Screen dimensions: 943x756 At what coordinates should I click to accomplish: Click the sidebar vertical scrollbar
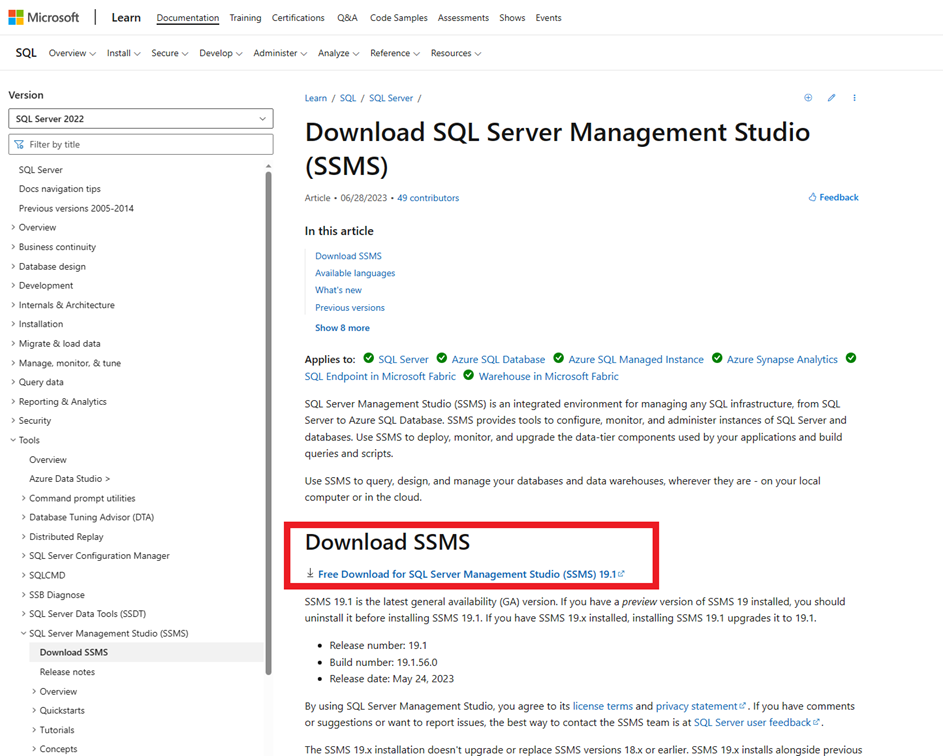point(268,424)
